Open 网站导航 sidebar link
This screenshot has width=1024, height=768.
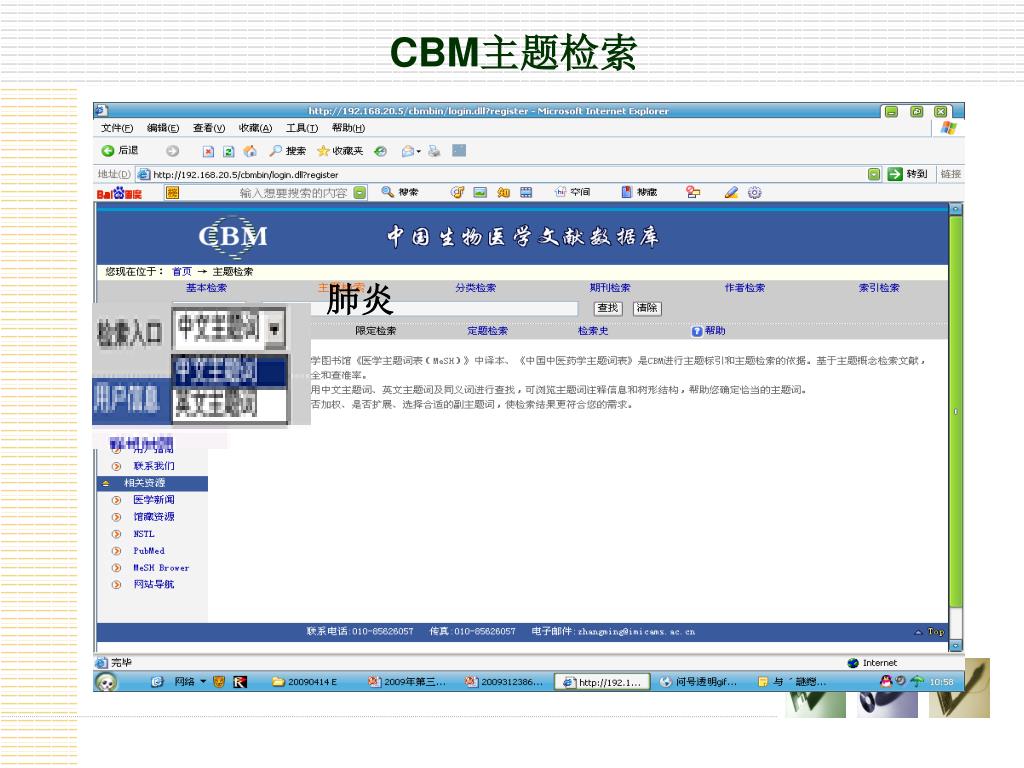(153, 585)
